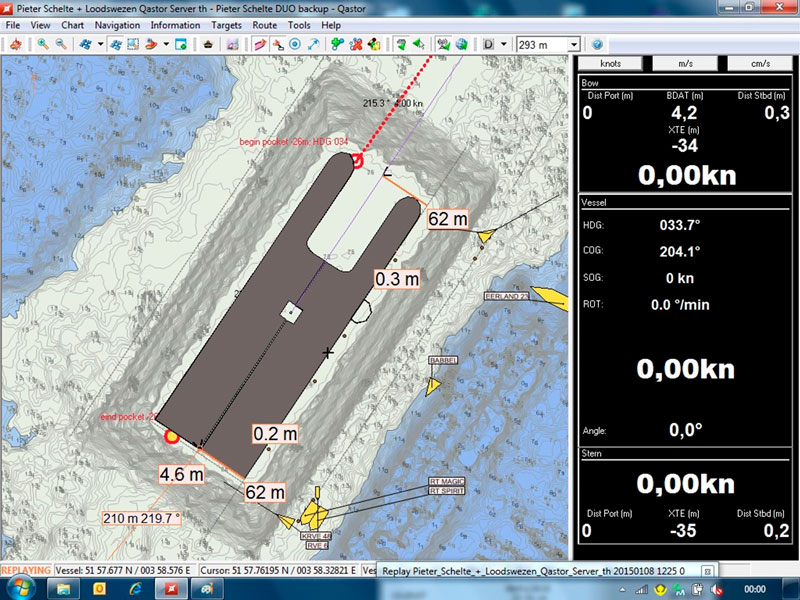Switch the speed unit to m/s
Image resolution: width=800 pixels, height=600 pixels.
coord(687,62)
